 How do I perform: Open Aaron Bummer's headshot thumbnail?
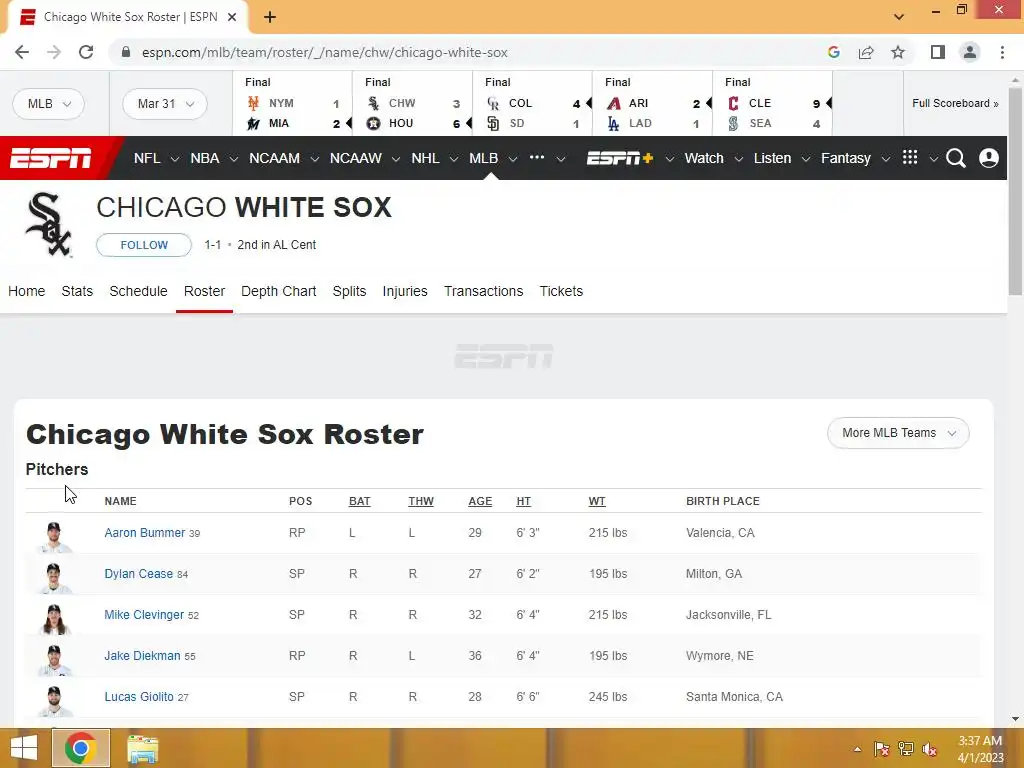pyautogui.click(x=54, y=537)
